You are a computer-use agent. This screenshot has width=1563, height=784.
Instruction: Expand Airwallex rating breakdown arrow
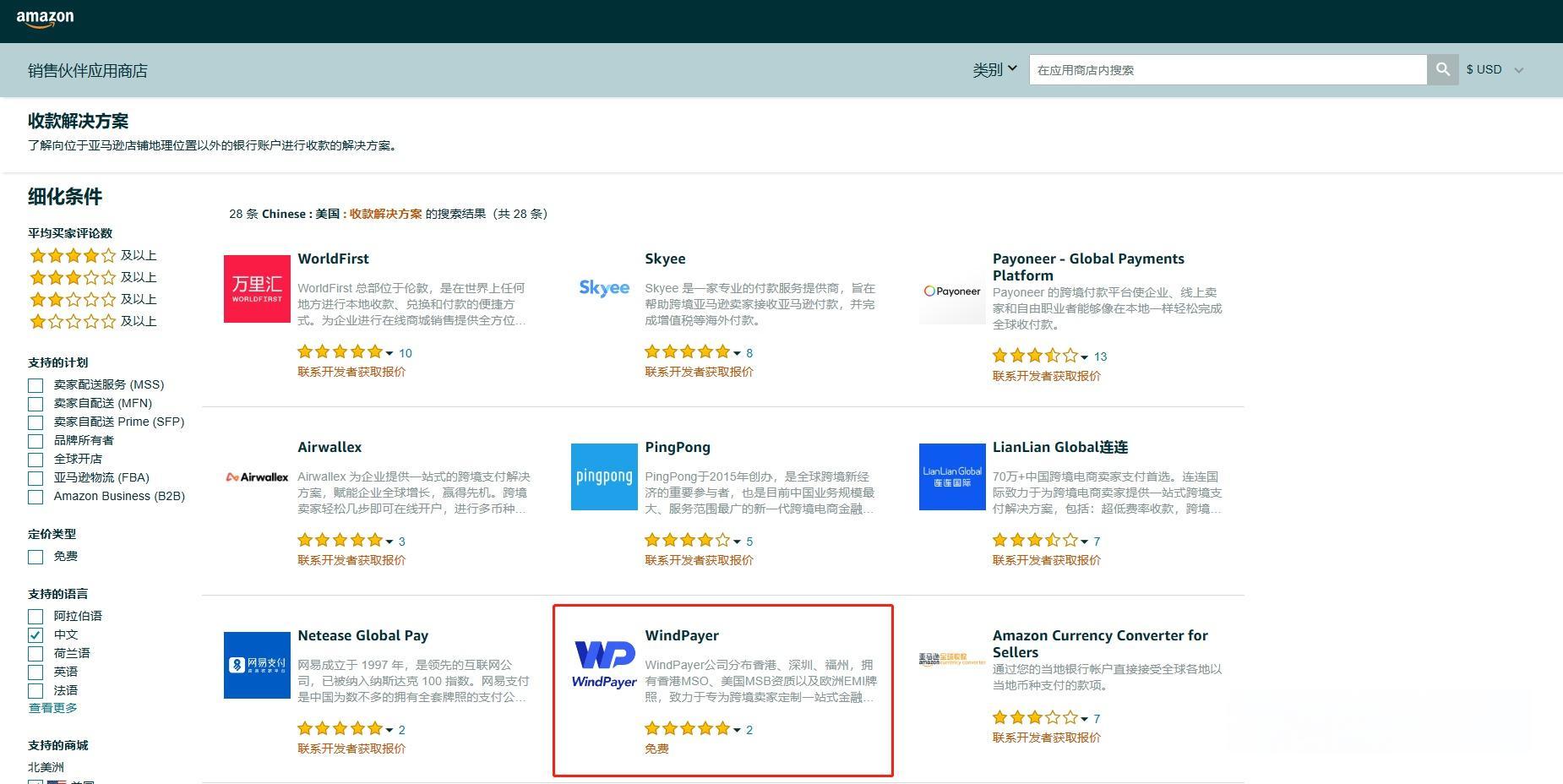[x=389, y=542]
